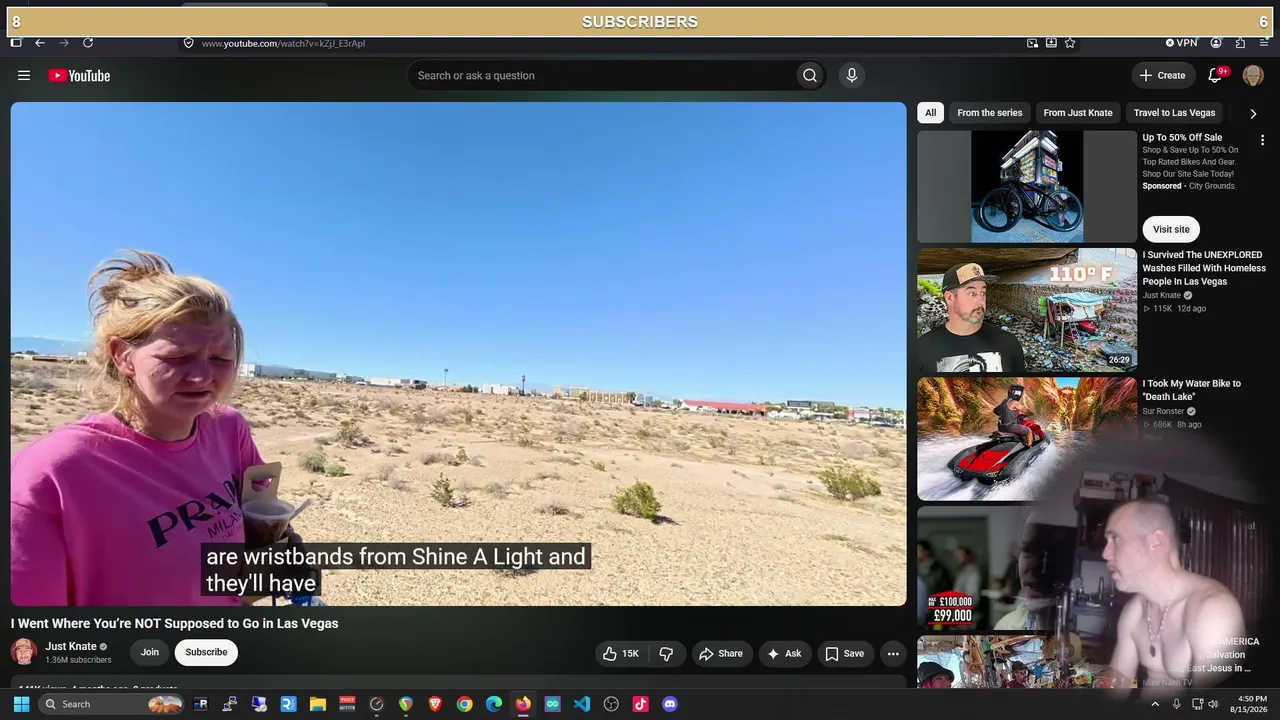Open Brave browser from the taskbar
The width and height of the screenshot is (1280, 720).
tap(435, 704)
